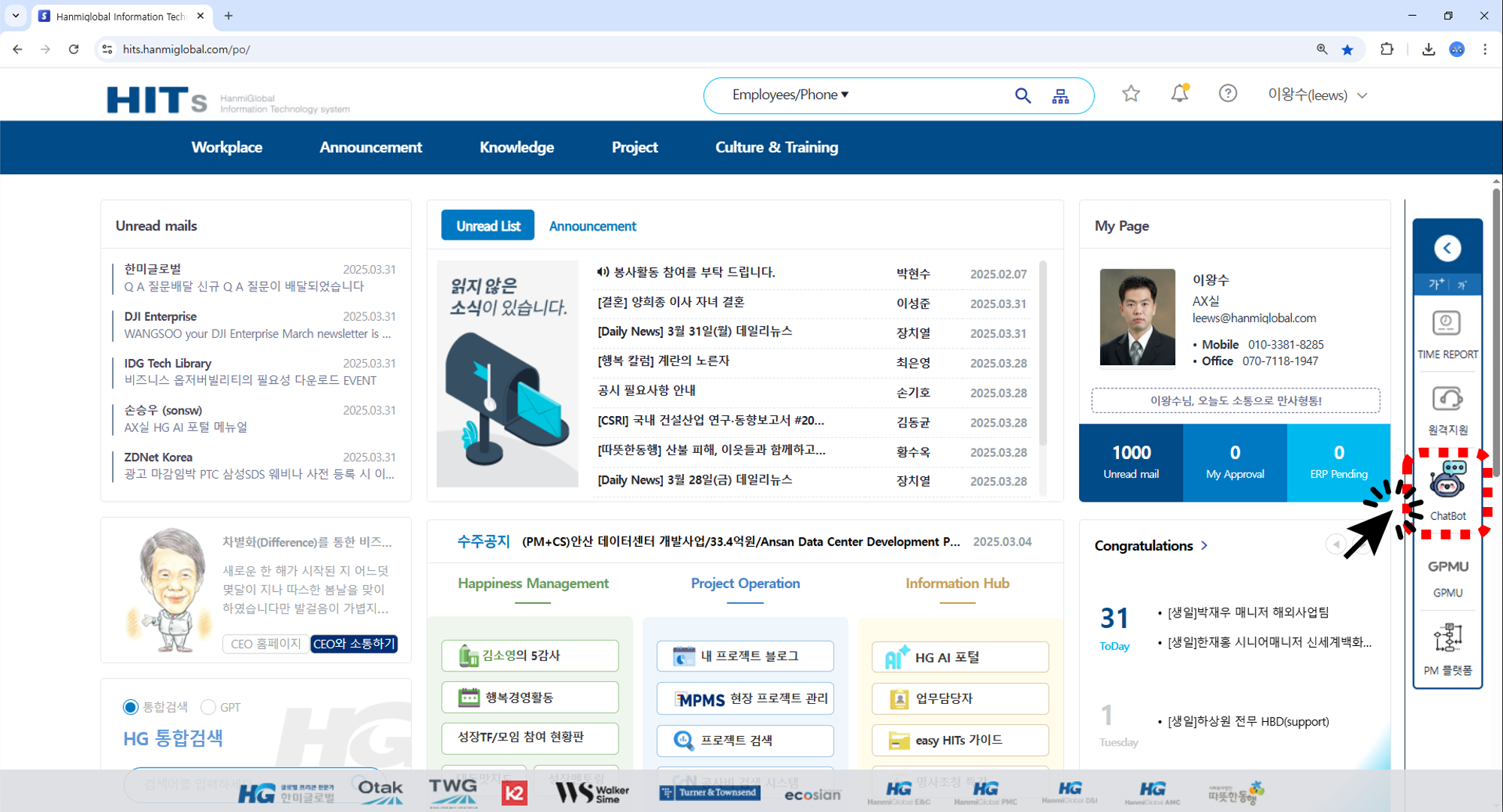View site information icon in the address bar
The width and height of the screenshot is (1503, 812).
pos(107,50)
